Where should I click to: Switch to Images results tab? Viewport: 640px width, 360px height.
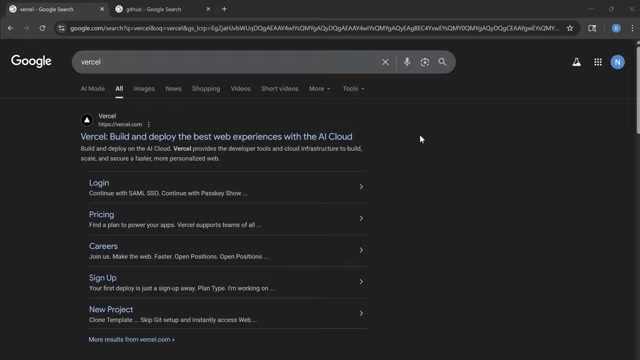[144, 89]
